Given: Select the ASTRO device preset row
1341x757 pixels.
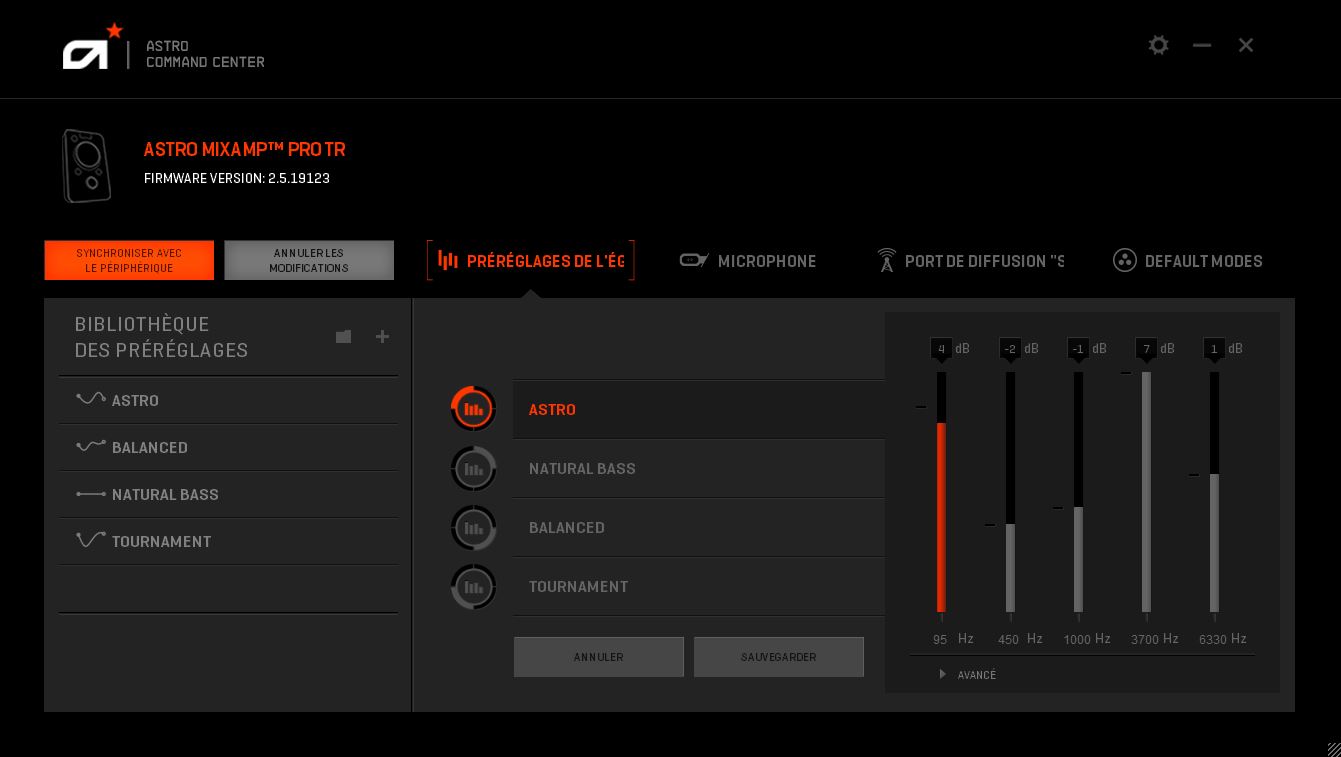Looking at the screenshot, I should tap(699, 409).
